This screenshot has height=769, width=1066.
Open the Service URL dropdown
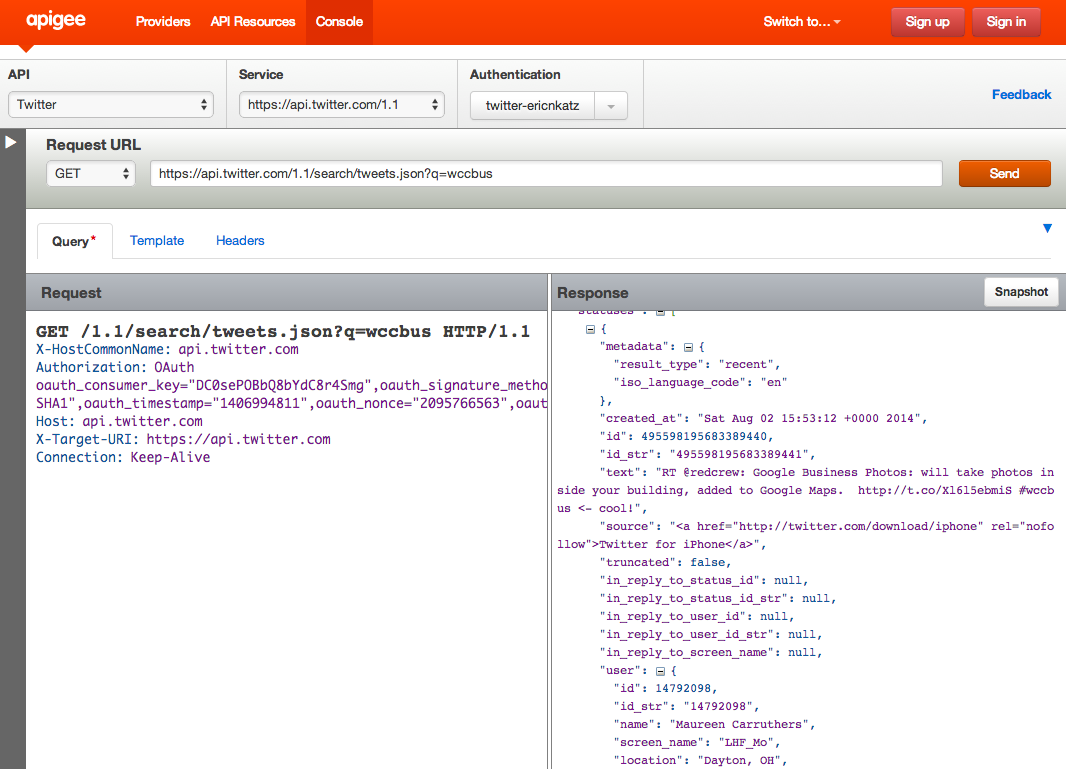(342, 105)
